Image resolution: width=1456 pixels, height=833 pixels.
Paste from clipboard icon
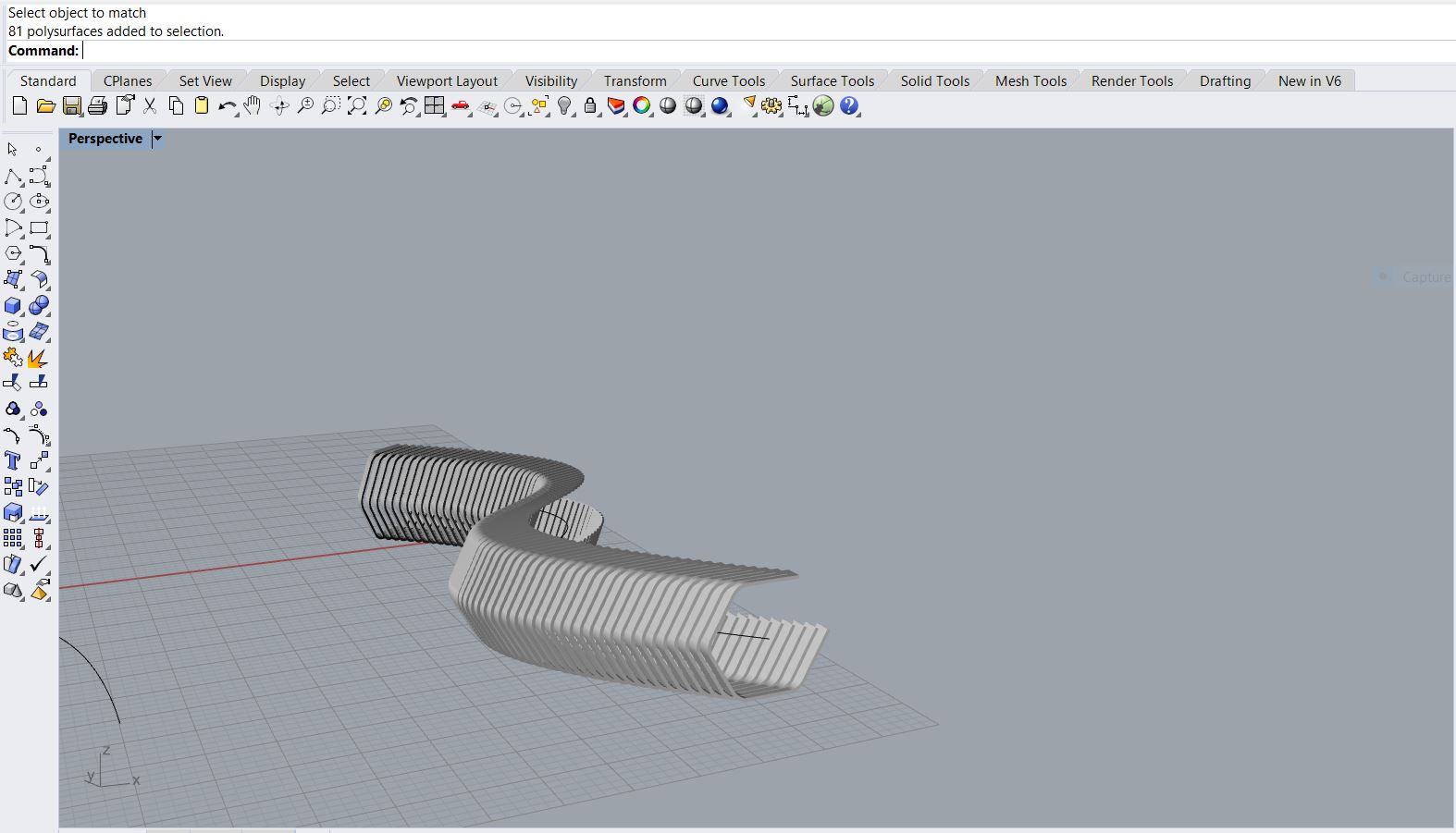(x=202, y=106)
